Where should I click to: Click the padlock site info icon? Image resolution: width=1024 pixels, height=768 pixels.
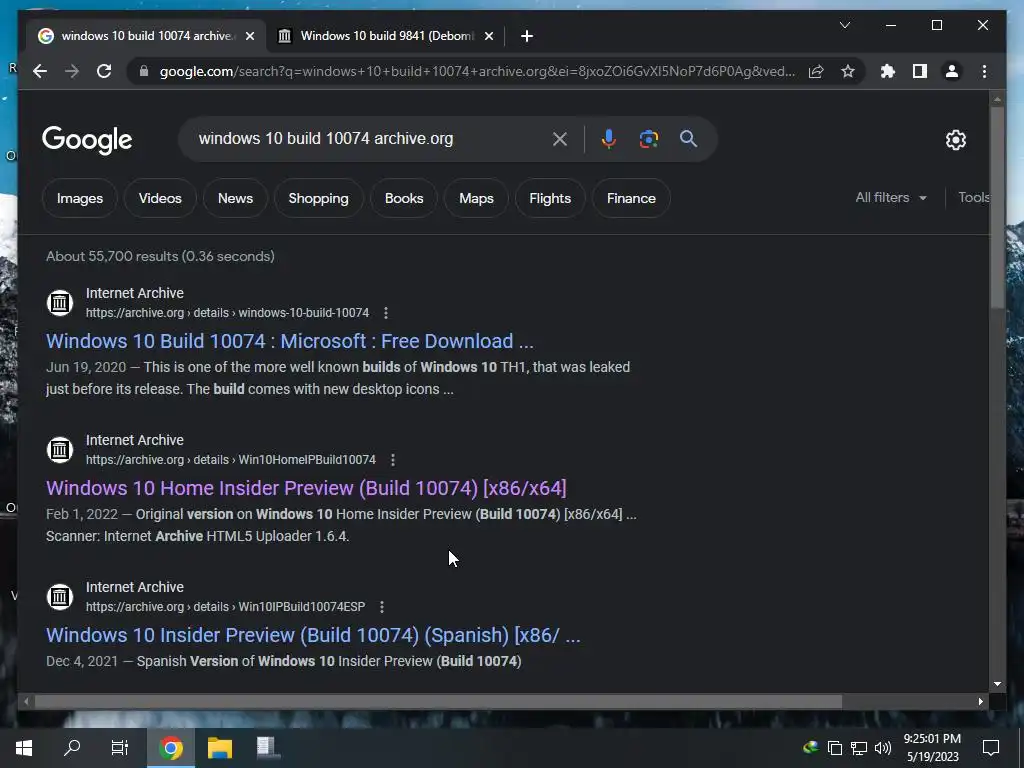tap(144, 71)
